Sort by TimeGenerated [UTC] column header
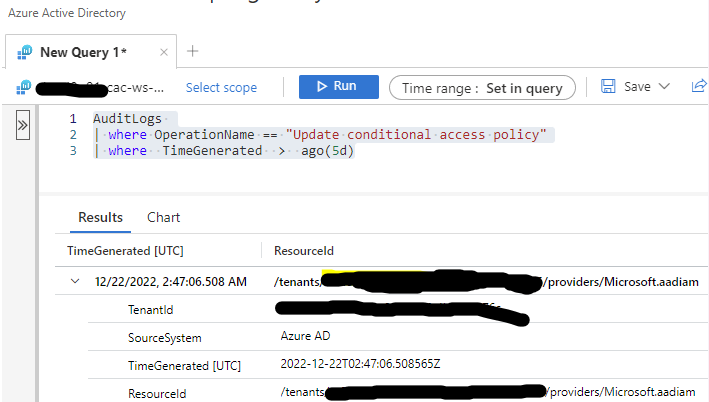Image resolution: width=709 pixels, height=402 pixels. [x=125, y=251]
